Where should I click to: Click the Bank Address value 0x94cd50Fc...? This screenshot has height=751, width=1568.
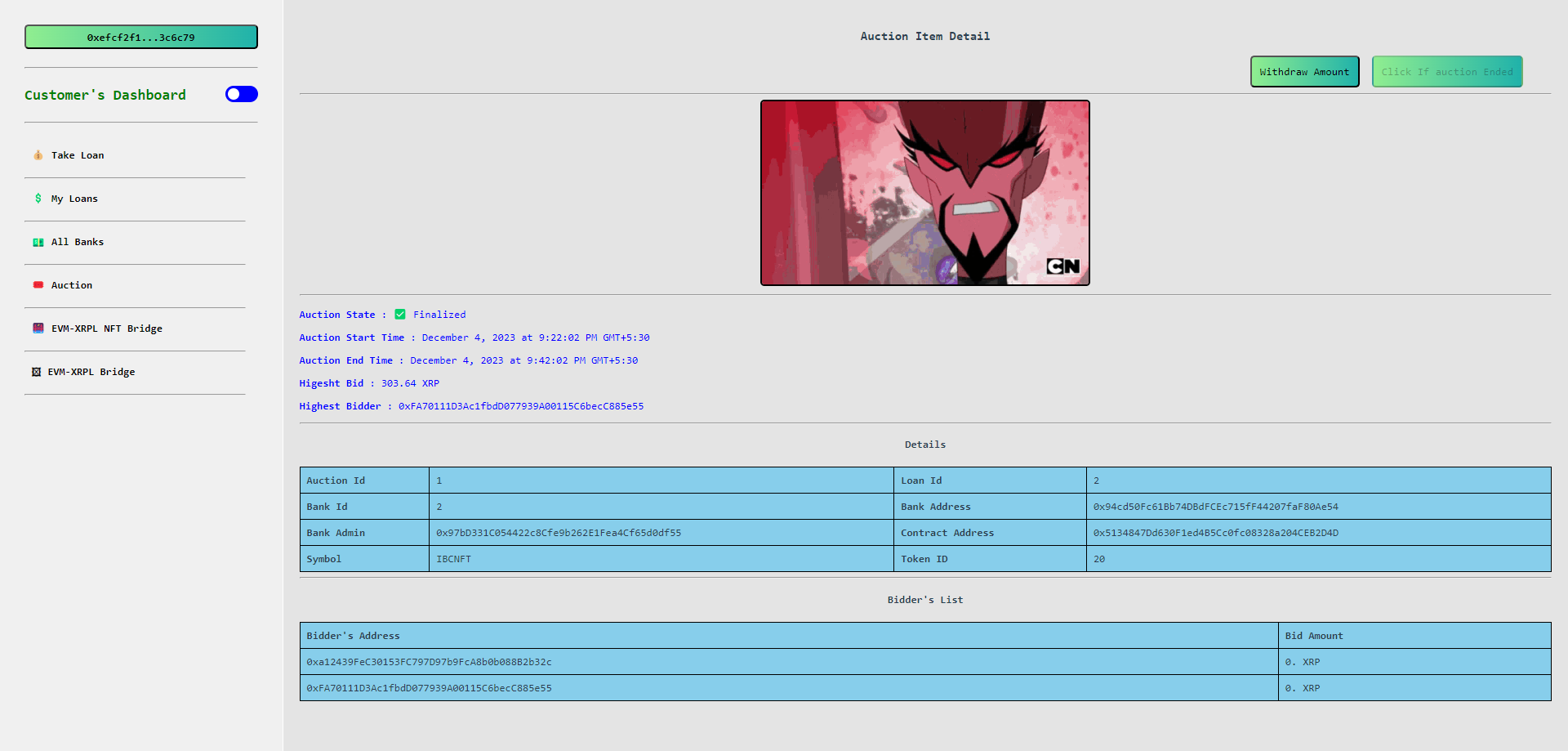click(x=1216, y=507)
